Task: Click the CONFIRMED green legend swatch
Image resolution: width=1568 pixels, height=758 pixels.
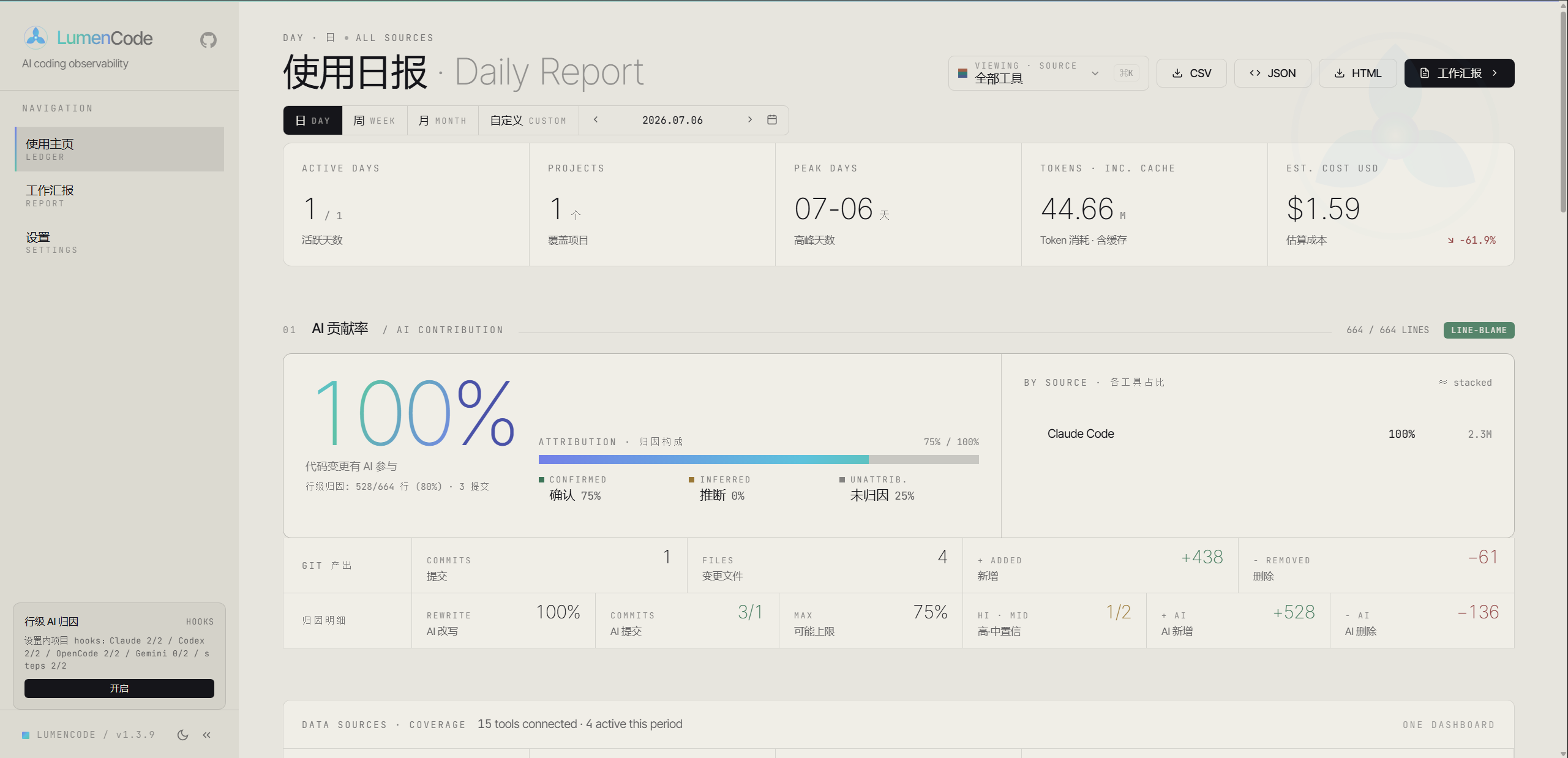Action: [541, 480]
